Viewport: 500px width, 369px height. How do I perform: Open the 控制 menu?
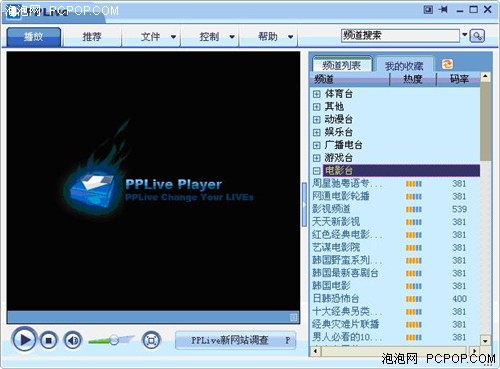(x=209, y=37)
